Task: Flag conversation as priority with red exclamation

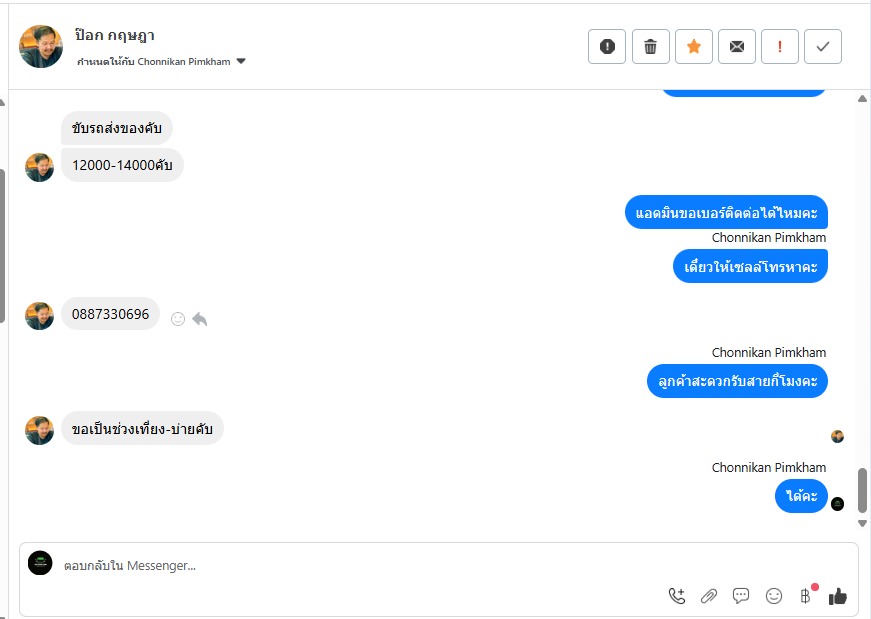Action: [x=780, y=47]
